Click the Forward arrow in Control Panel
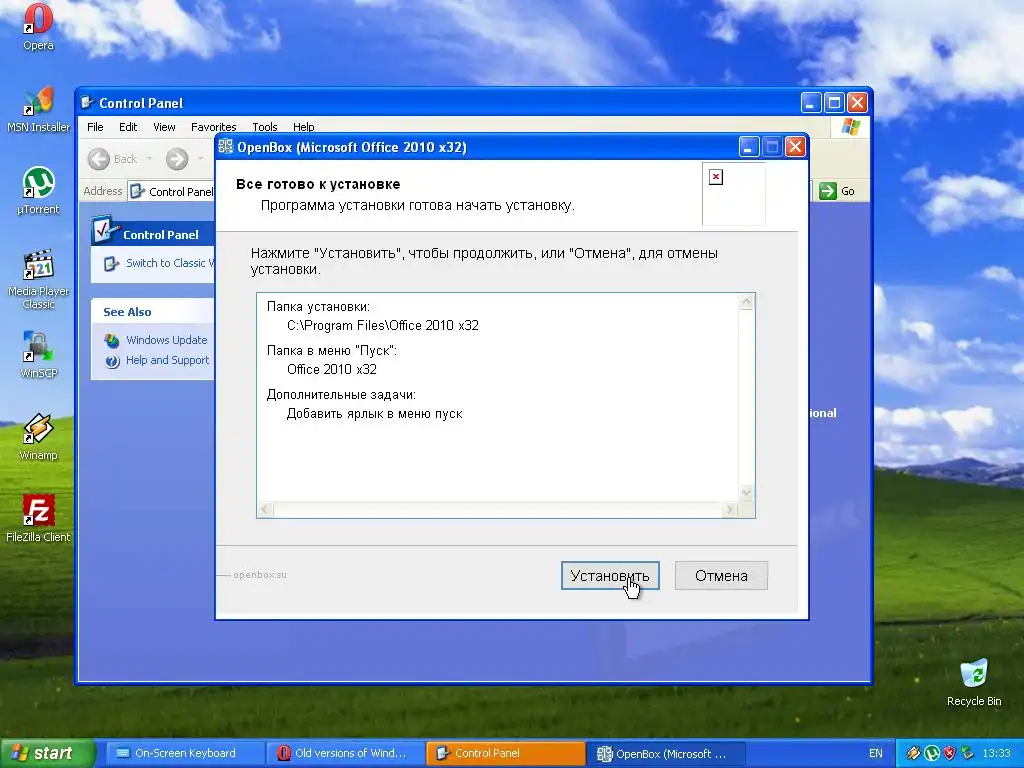 [x=176, y=159]
